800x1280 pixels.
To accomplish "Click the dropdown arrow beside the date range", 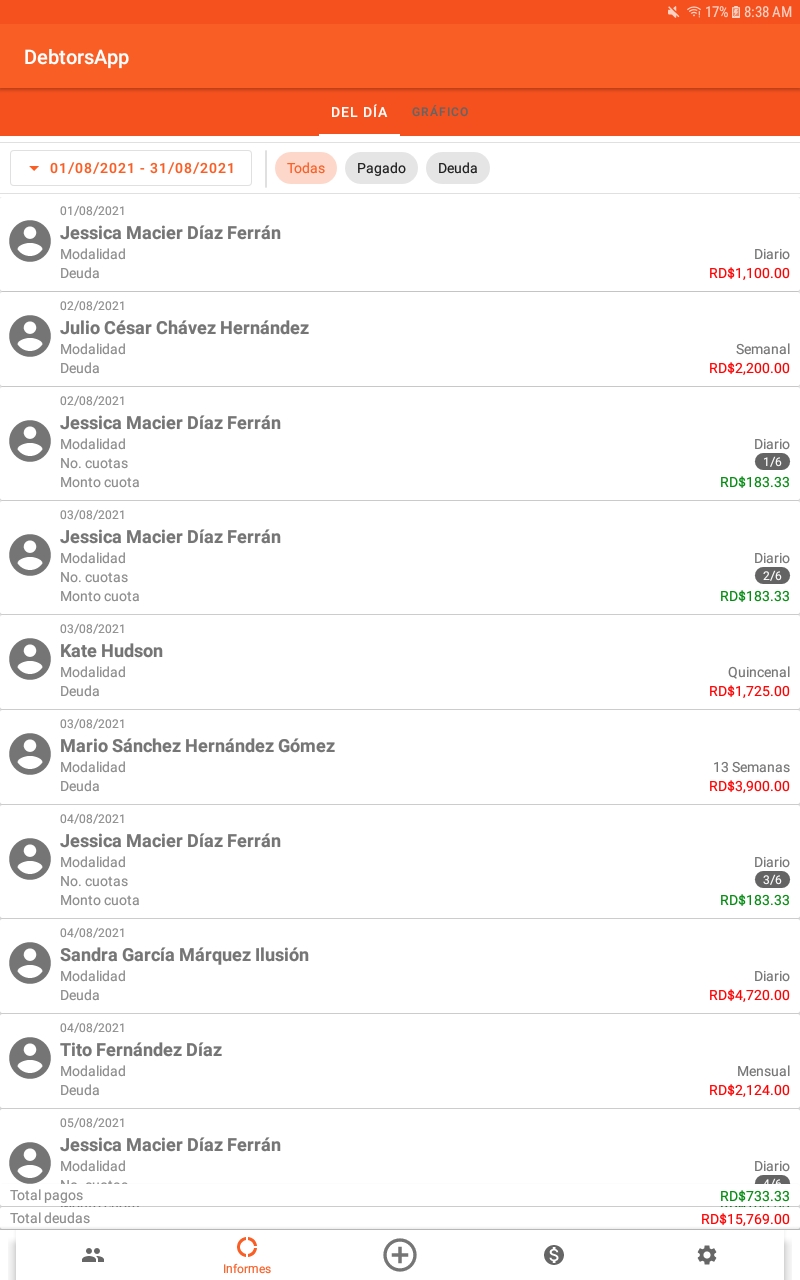I will (34, 168).
